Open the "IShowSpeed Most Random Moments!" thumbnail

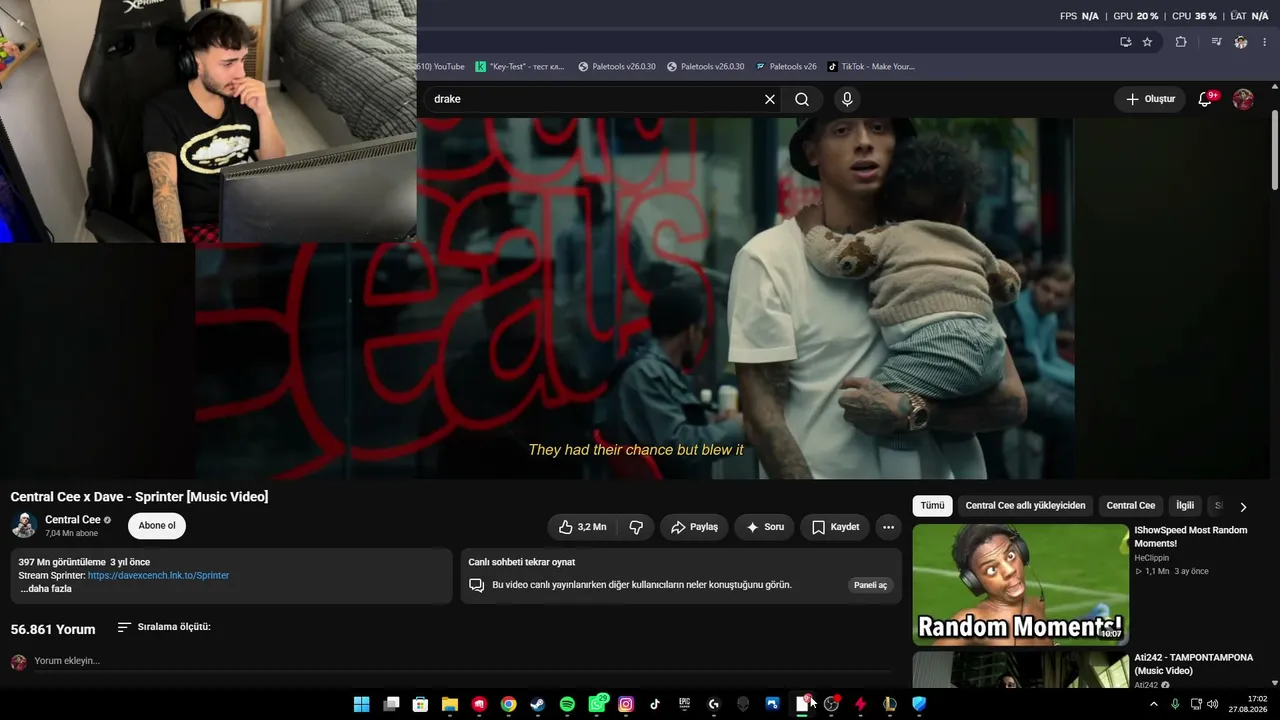pos(1021,585)
